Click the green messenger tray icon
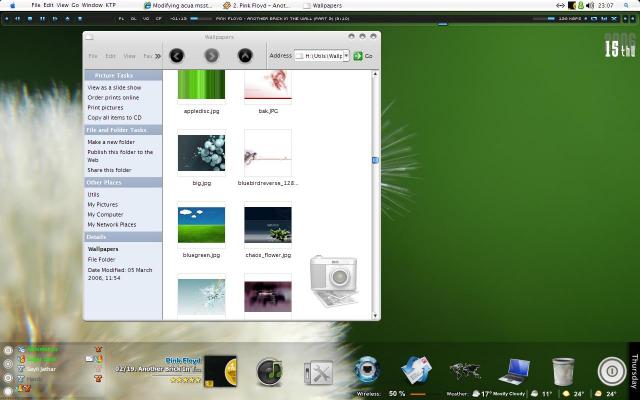This screenshot has width=640, height=400. tap(581, 5)
